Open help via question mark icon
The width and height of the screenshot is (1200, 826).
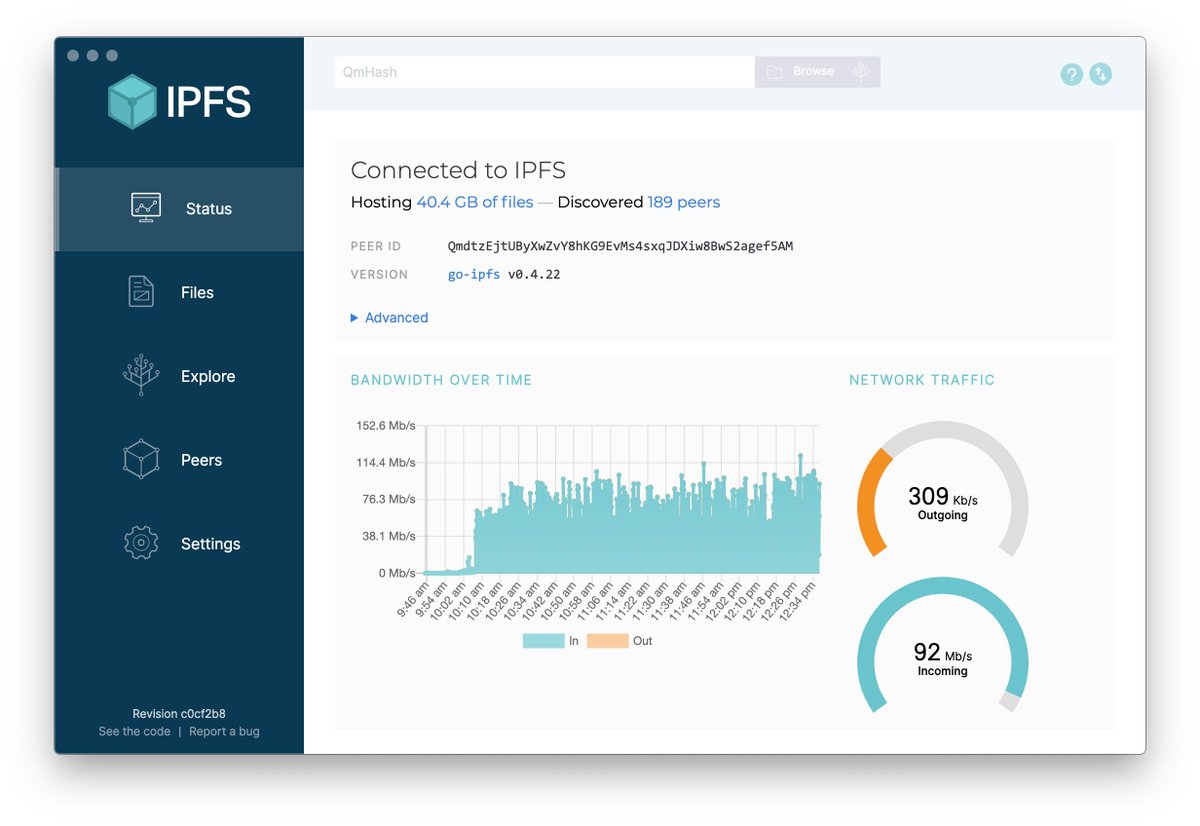pyautogui.click(x=1071, y=74)
